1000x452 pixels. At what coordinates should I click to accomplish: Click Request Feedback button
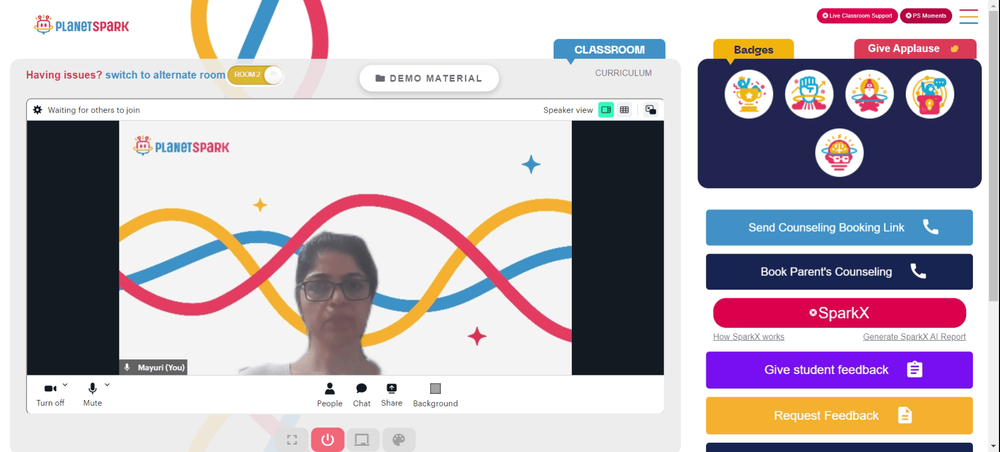pyautogui.click(x=839, y=416)
